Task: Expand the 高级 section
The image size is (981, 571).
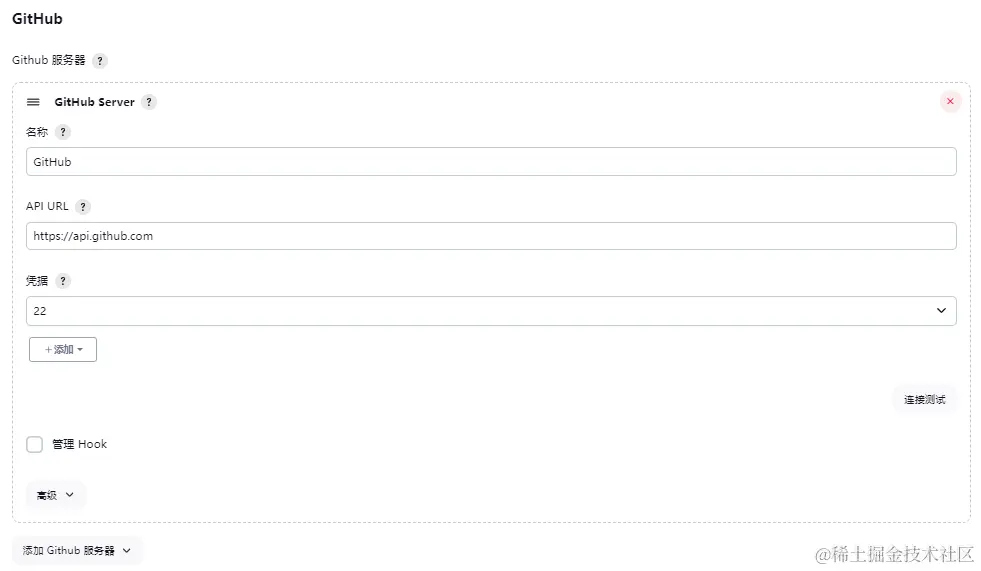Action: pyautogui.click(x=55, y=495)
